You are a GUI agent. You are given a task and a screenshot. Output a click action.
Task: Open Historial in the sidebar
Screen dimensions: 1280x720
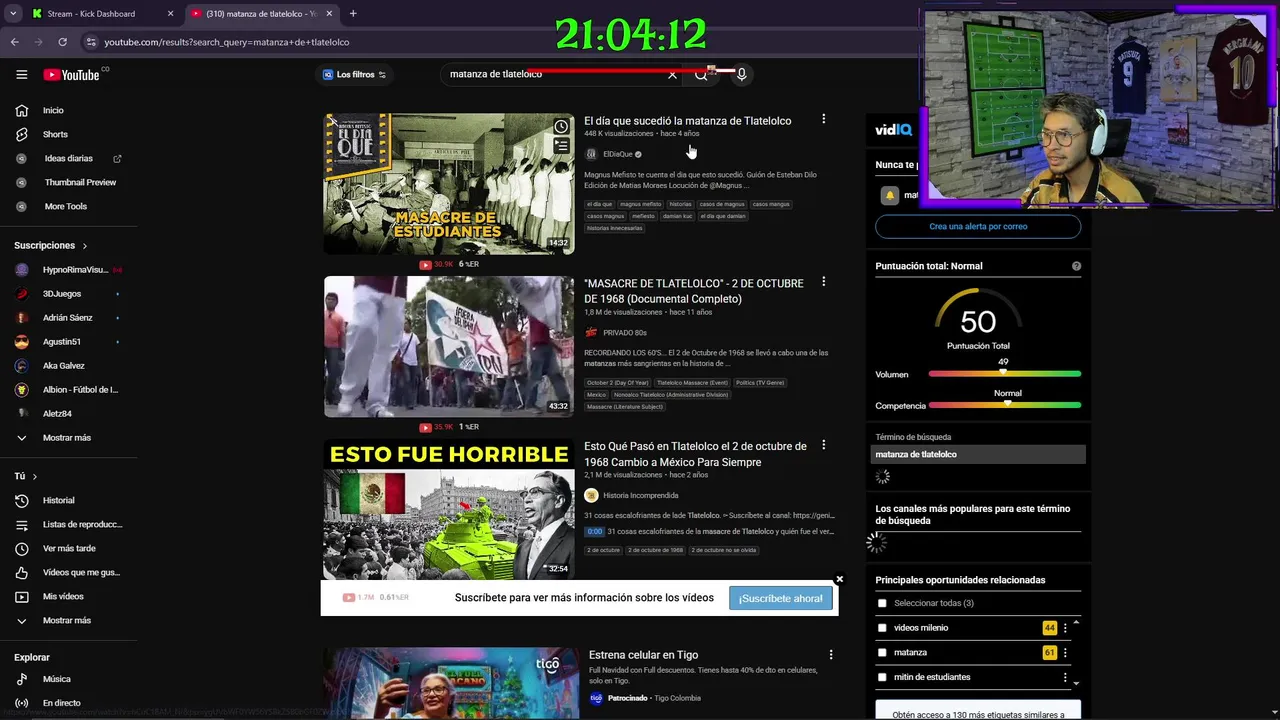coord(58,500)
